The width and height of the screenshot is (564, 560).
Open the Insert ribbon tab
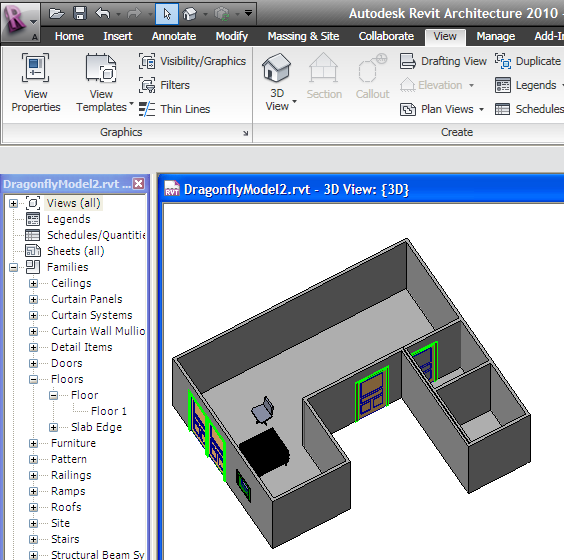118,36
